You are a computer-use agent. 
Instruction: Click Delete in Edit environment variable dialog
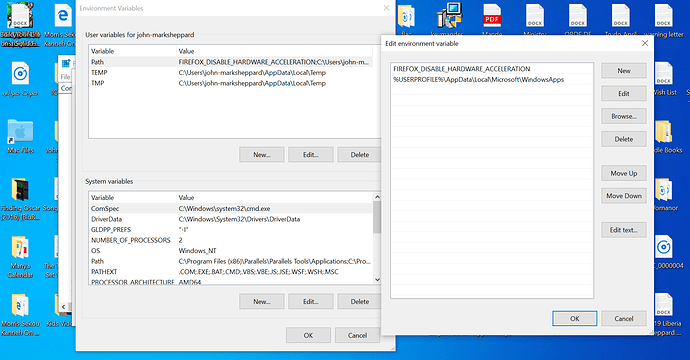tap(624, 139)
